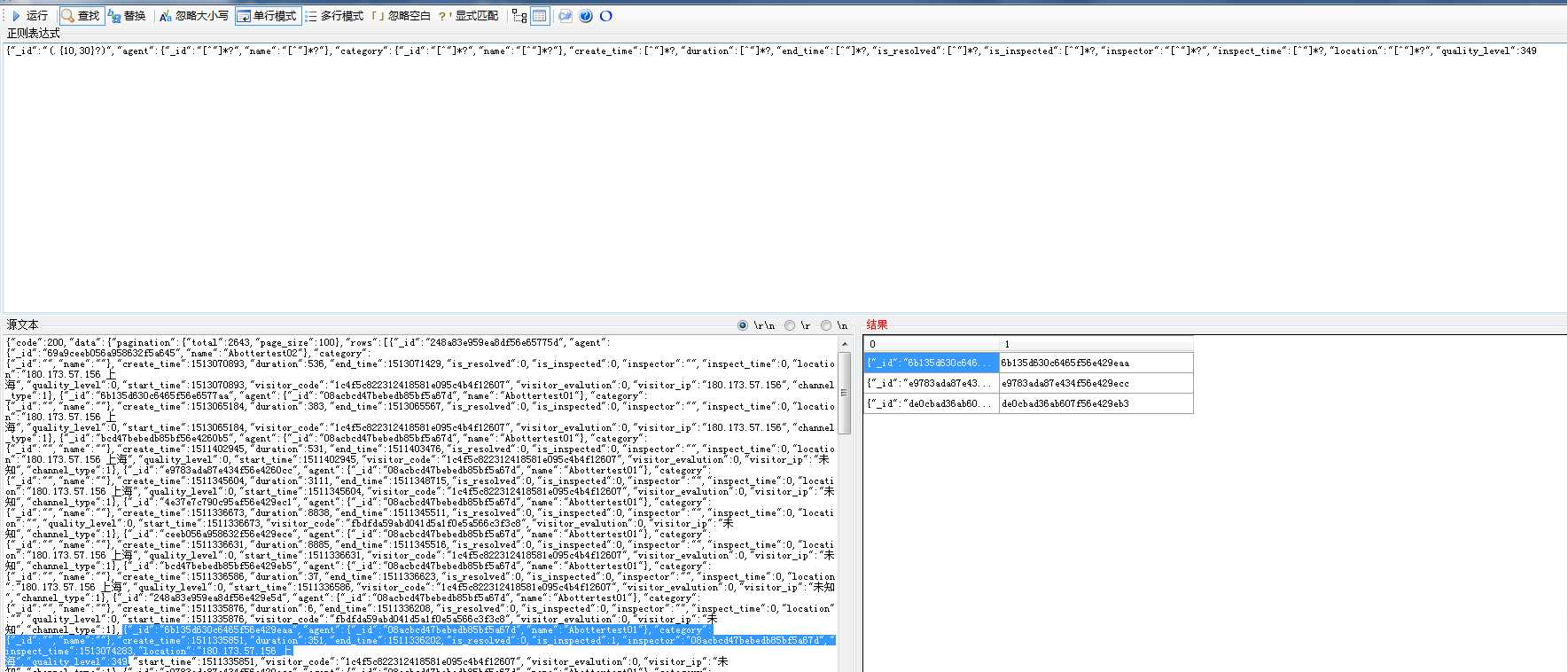Select first result row starting {"_id":"6b135d630c646
Image resolution: width=1568 pixels, height=672 pixels.
(x=932, y=363)
